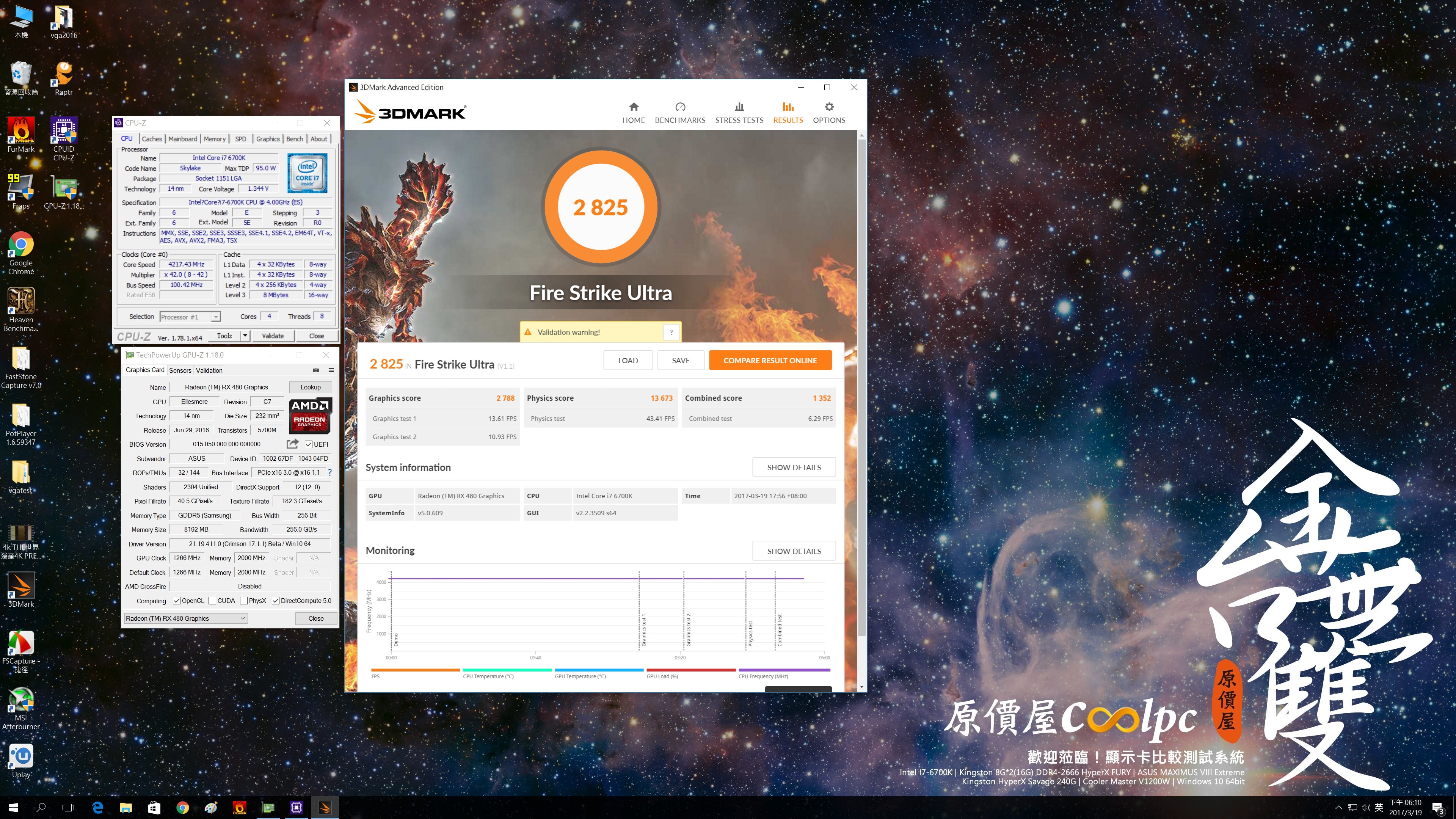
Task: Switch to Sensors tab in GPU-Z
Action: click(180, 370)
